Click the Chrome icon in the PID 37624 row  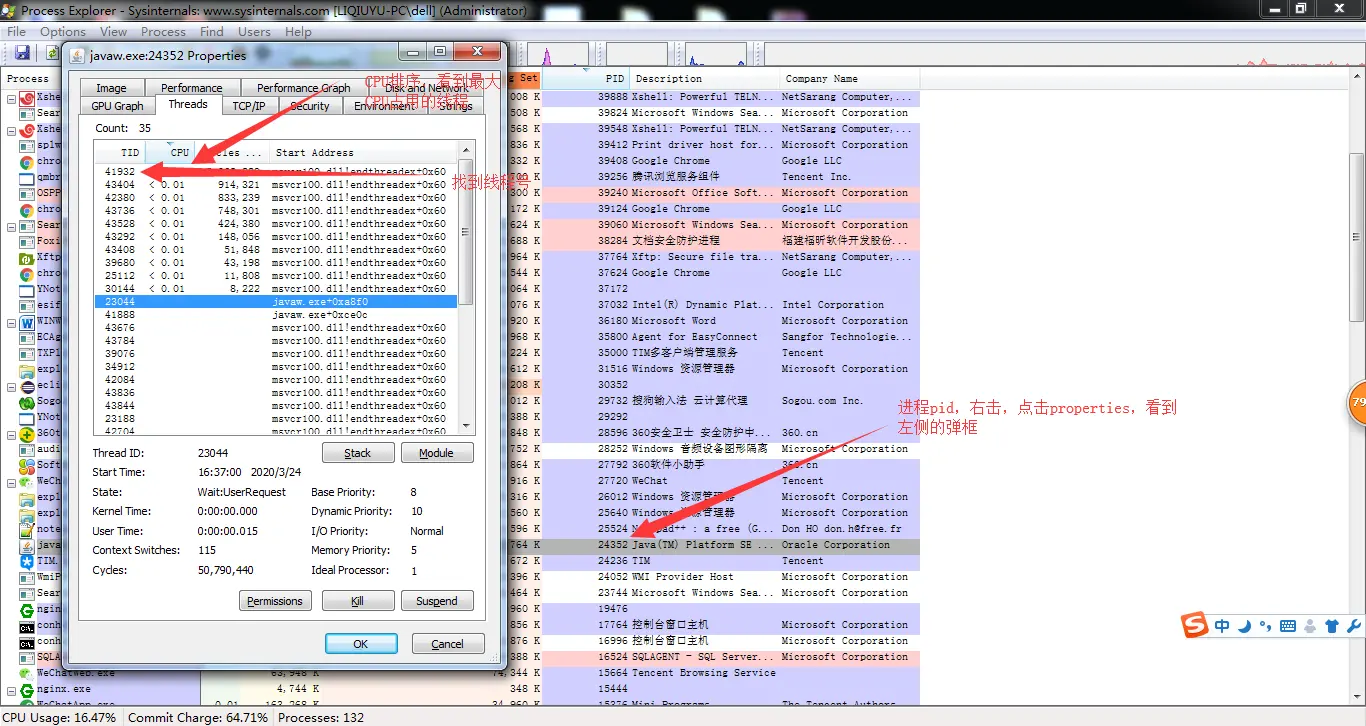(x=27, y=273)
